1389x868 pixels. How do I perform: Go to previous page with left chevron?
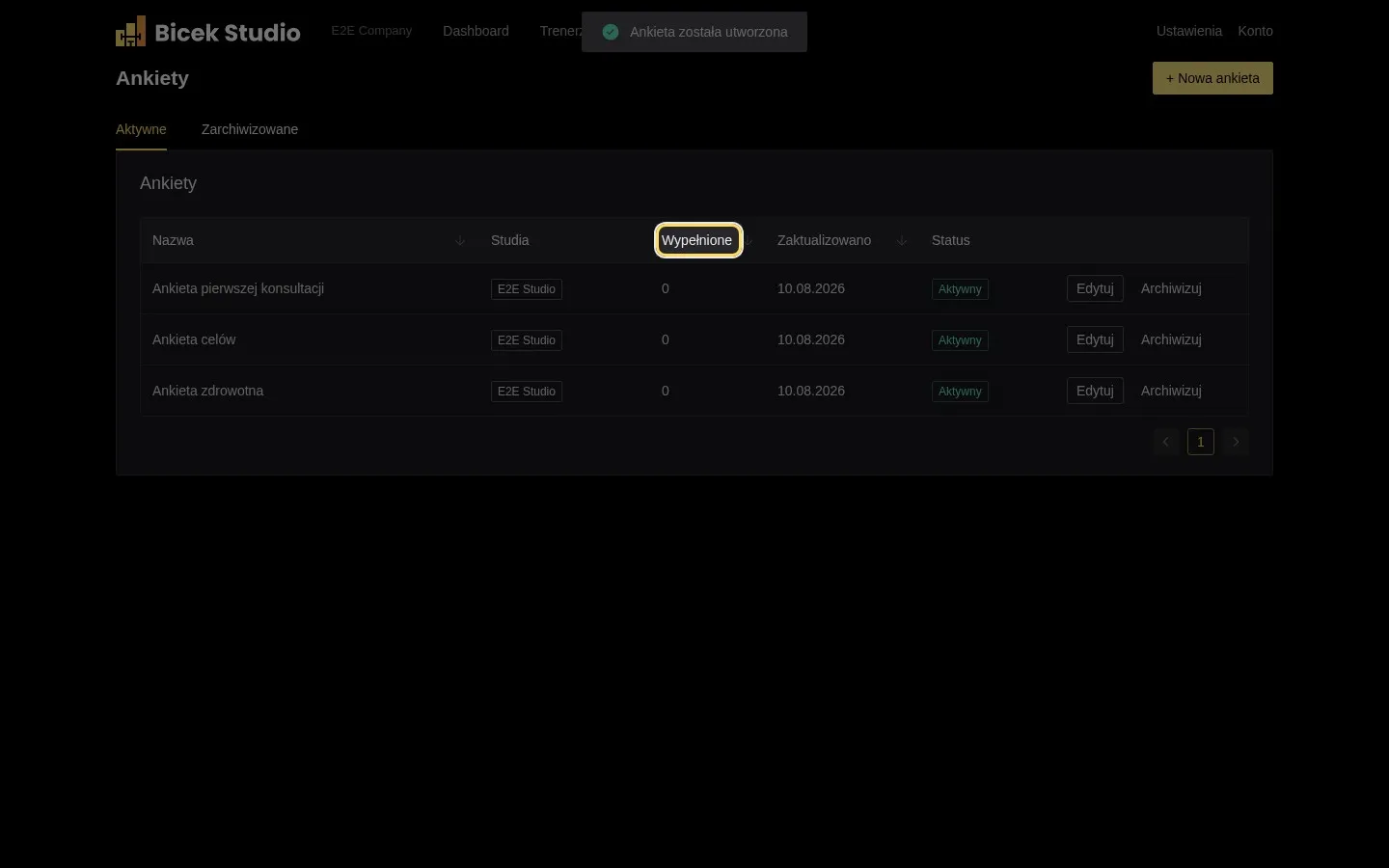pyautogui.click(x=1165, y=442)
